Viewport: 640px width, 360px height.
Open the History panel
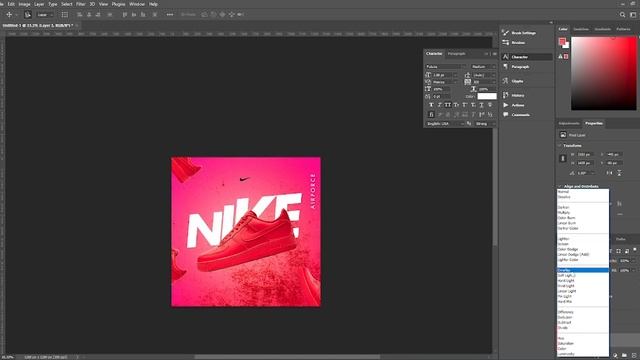[x=527, y=95]
